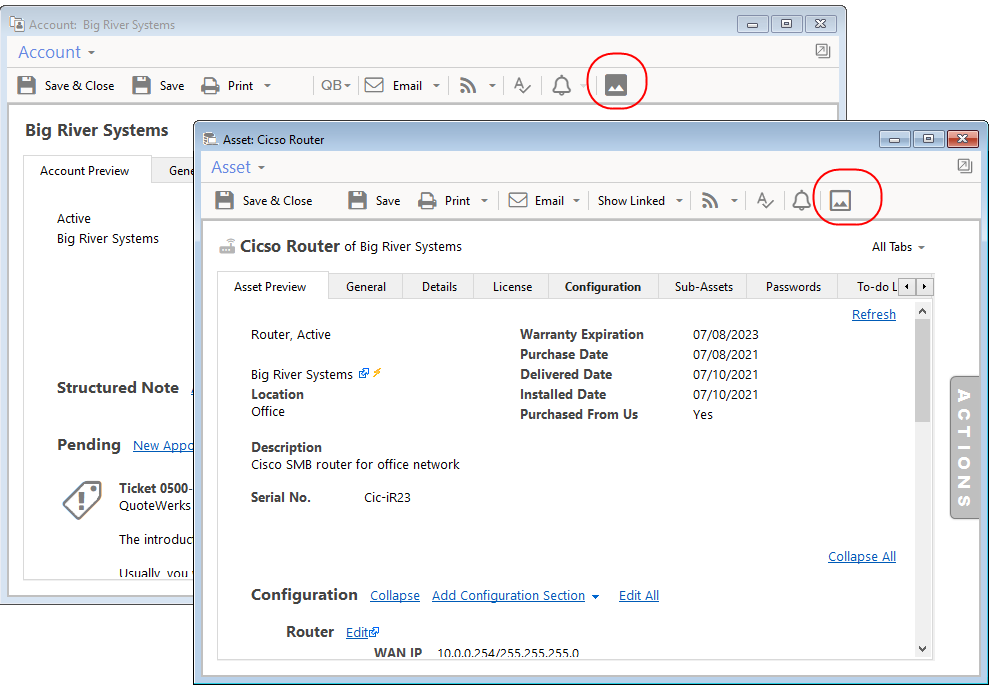The height and width of the screenshot is (692, 992).
Task: Click the image icon in the Asset toolbar
Action: click(840, 201)
